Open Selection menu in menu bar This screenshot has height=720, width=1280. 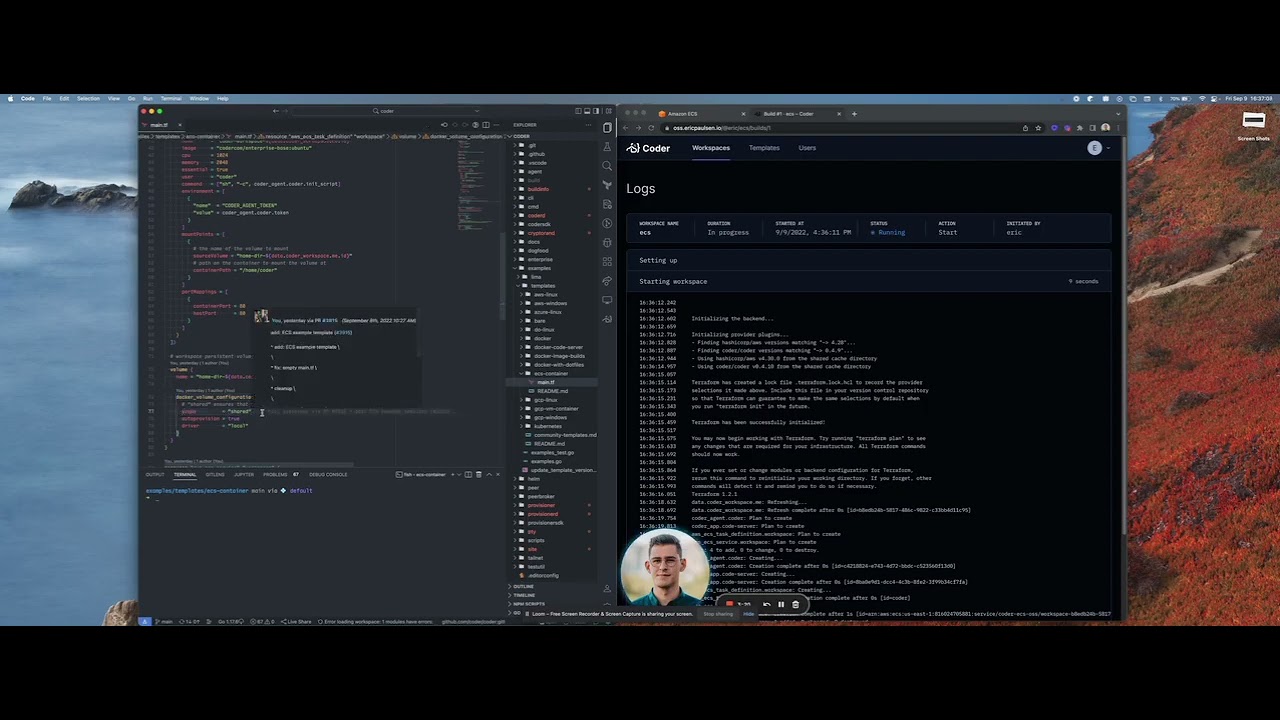pos(88,98)
